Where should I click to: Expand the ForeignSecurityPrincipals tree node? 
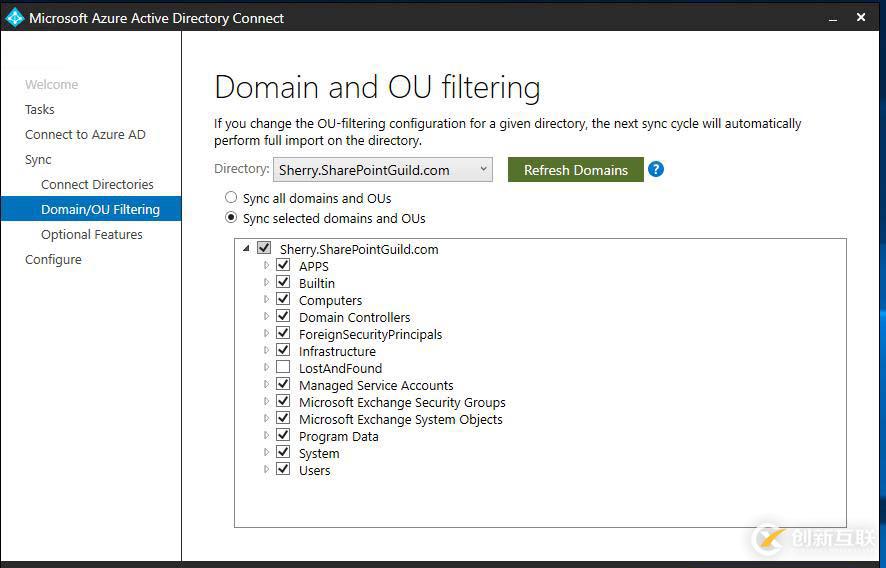tap(266, 333)
